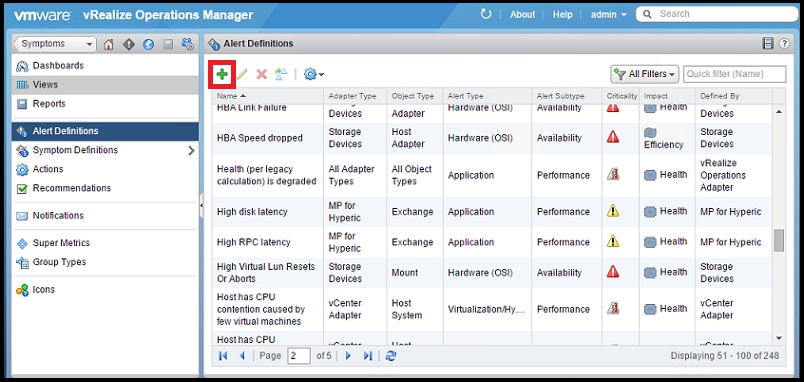This screenshot has width=804, height=382.
Task: Click the scroll-up arrow of the table scrollbar
Action: [x=779, y=112]
